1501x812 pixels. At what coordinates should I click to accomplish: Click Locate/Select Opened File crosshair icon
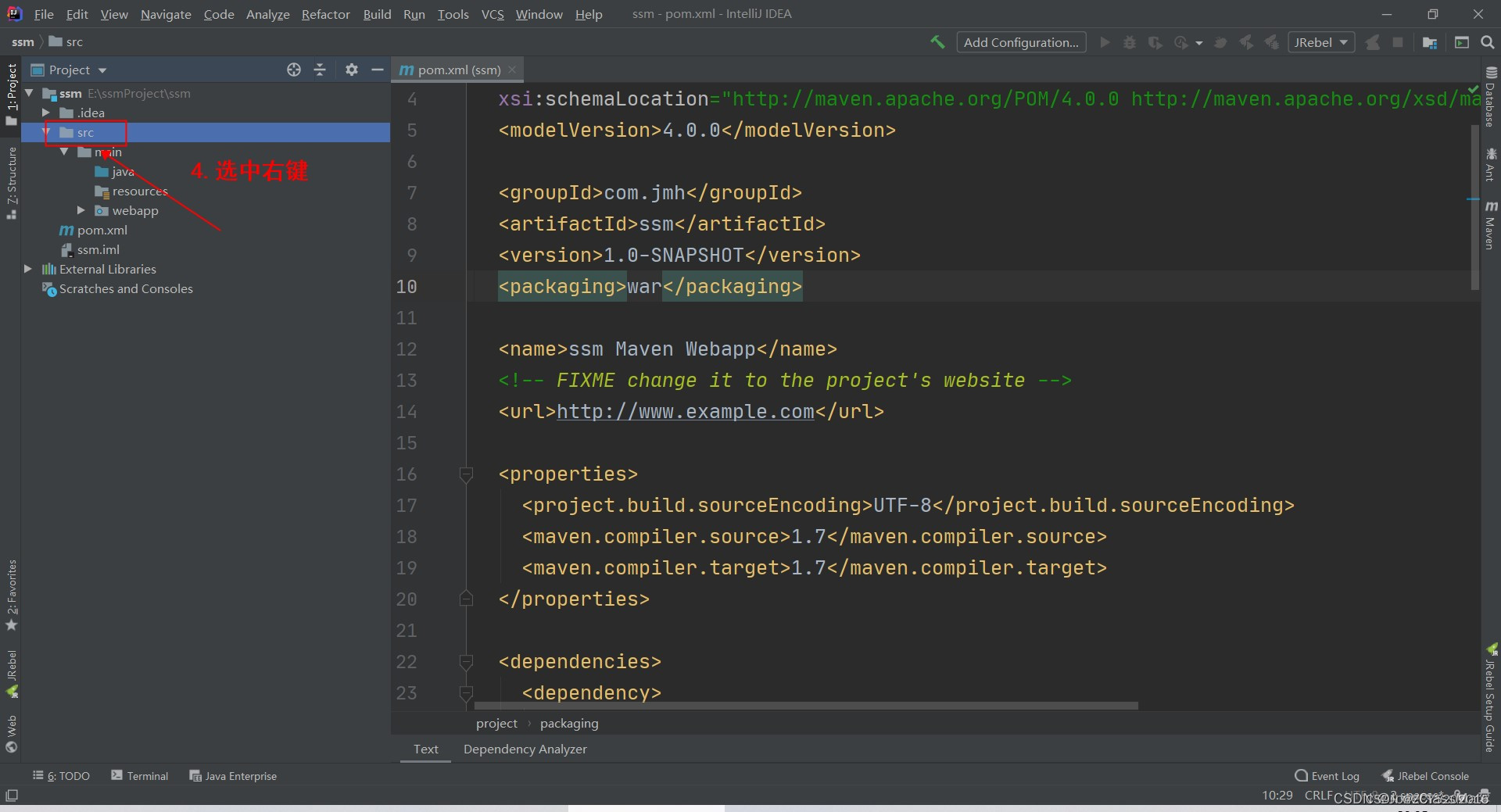(x=294, y=70)
